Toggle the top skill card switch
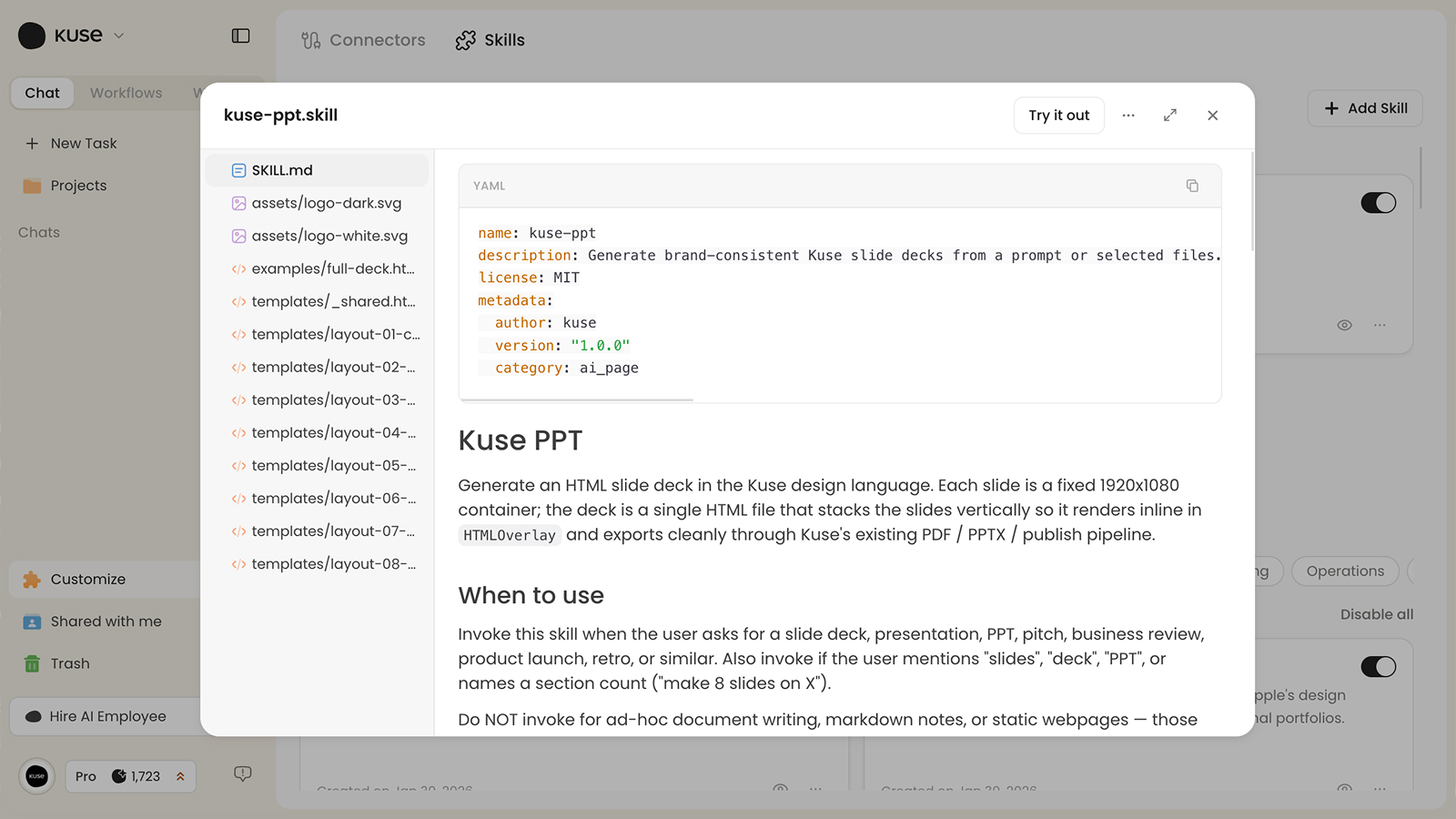This screenshot has height=819, width=1456. point(1378,203)
